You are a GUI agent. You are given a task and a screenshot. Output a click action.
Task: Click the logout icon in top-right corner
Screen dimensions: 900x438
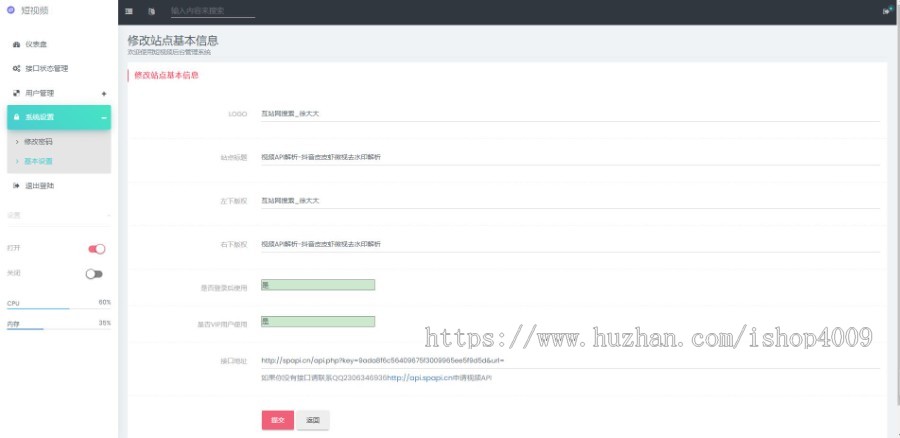pyautogui.click(x=887, y=11)
